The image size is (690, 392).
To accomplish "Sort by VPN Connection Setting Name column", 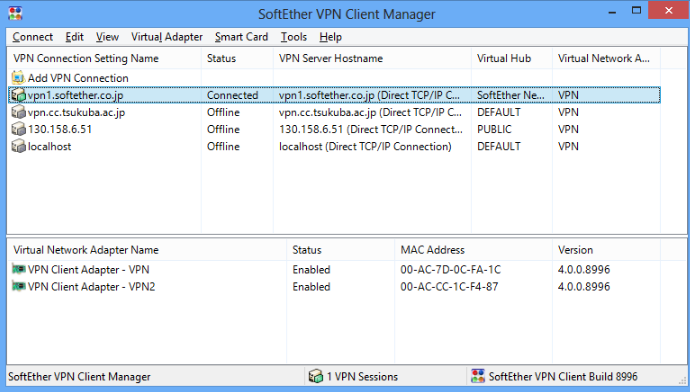I will click(x=104, y=59).
